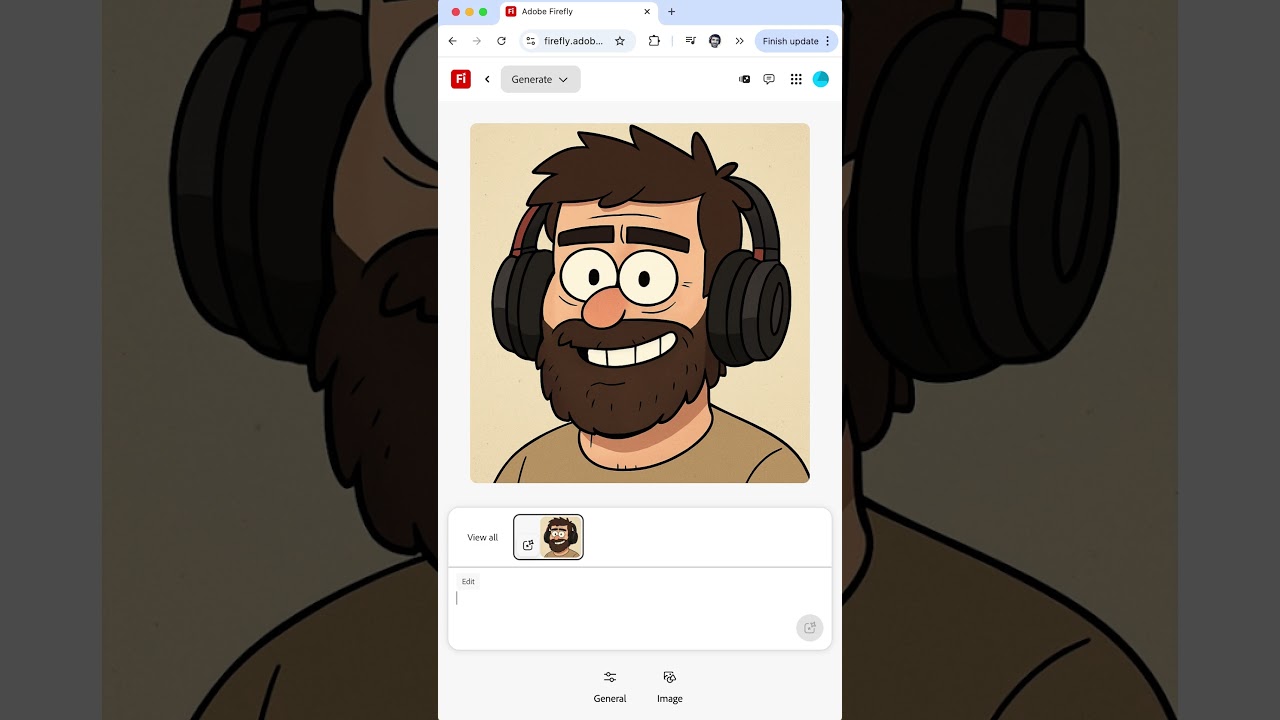Click the browser forward arrow
Screen dimensions: 1280x720
[x=476, y=41]
